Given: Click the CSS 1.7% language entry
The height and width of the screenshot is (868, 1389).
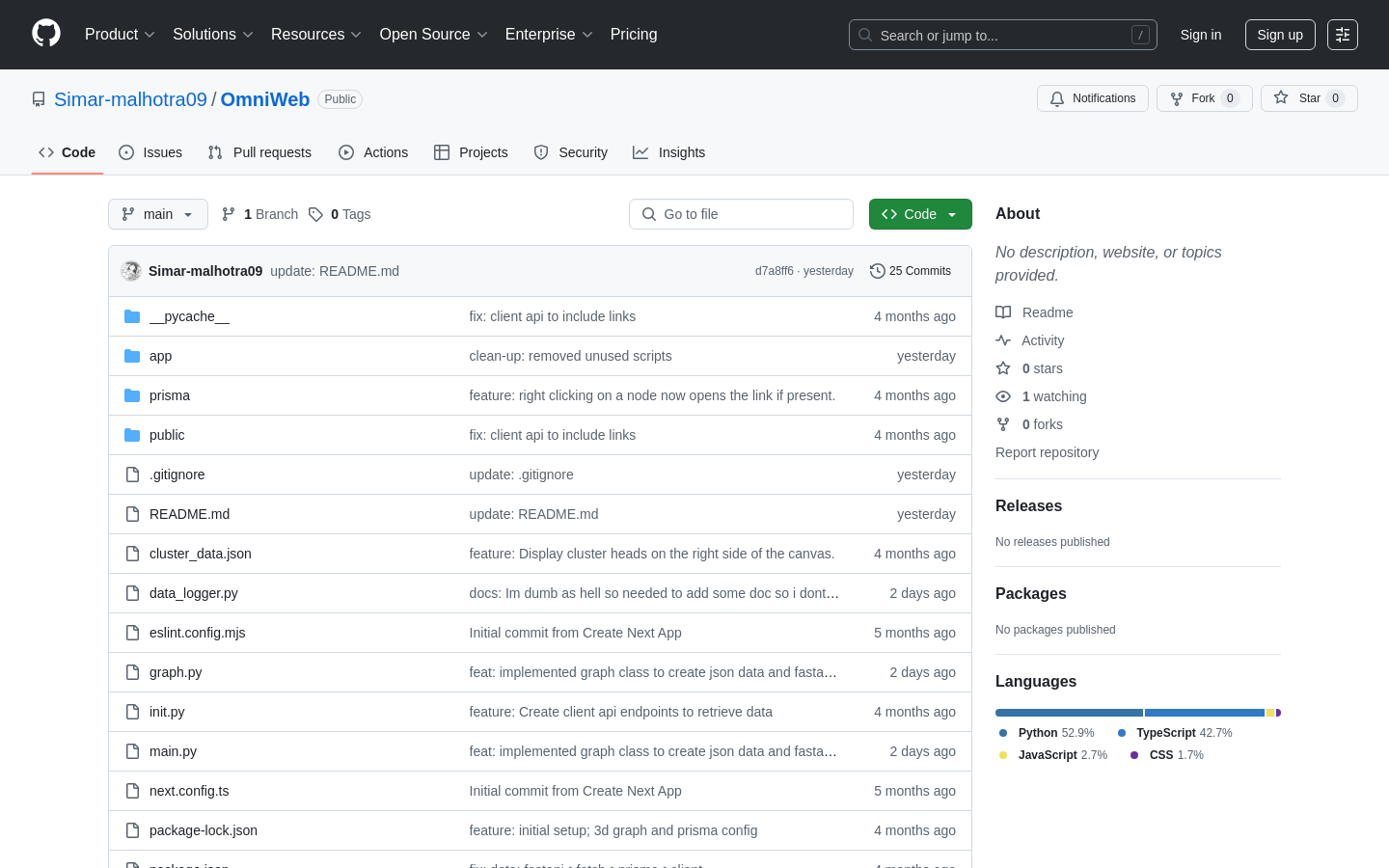Looking at the screenshot, I should (1167, 755).
